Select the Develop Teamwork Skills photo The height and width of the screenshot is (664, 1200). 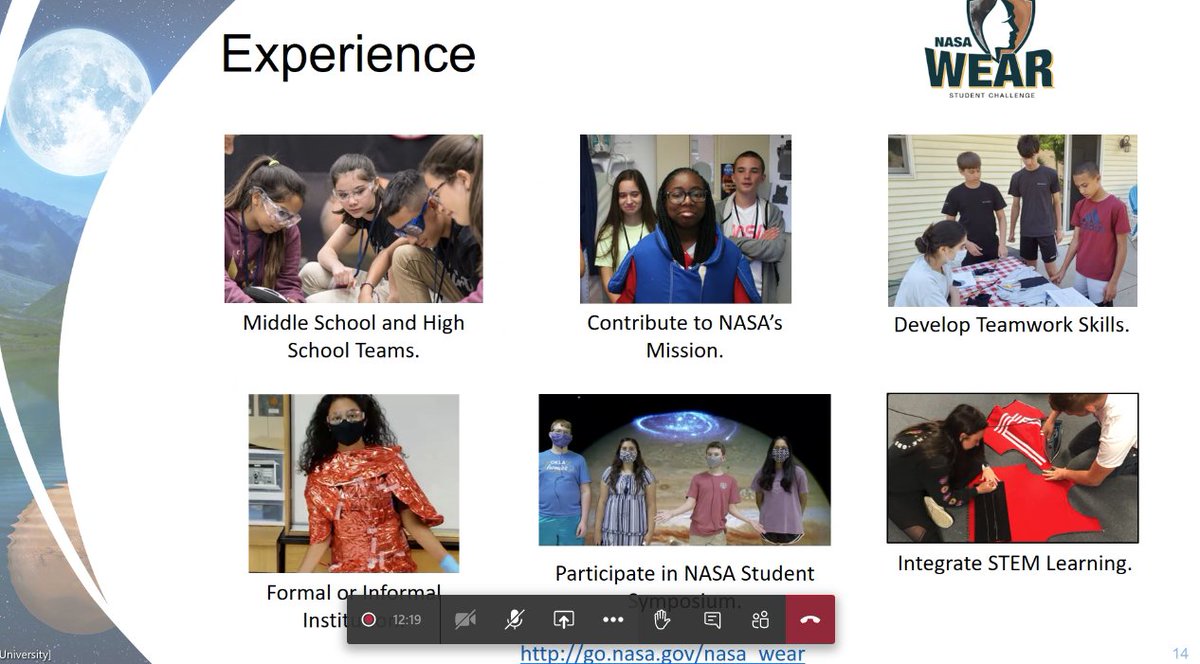point(1012,220)
